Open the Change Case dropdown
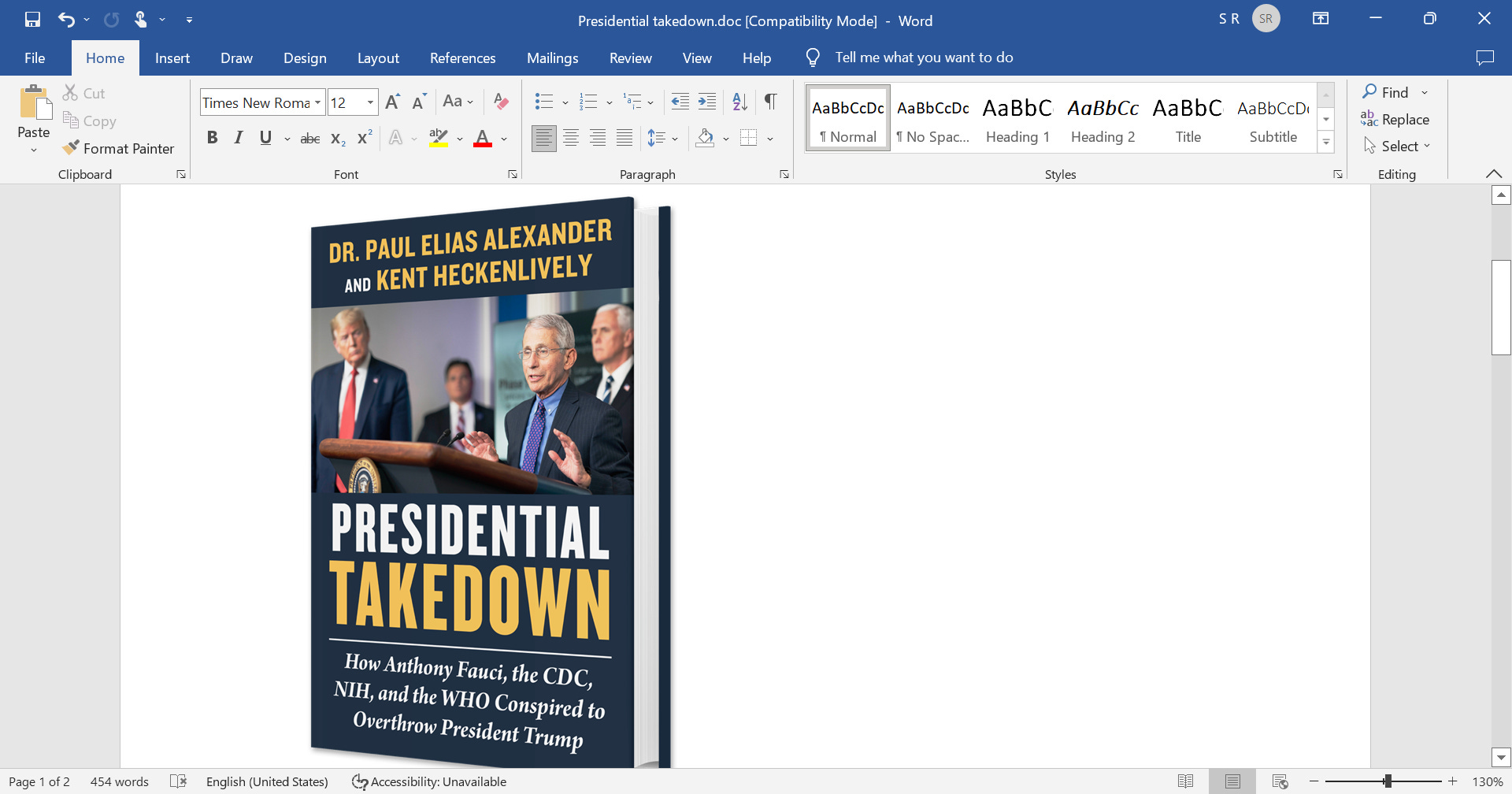The width and height of the screenshot is (1512, 794). tap(458, 102)
